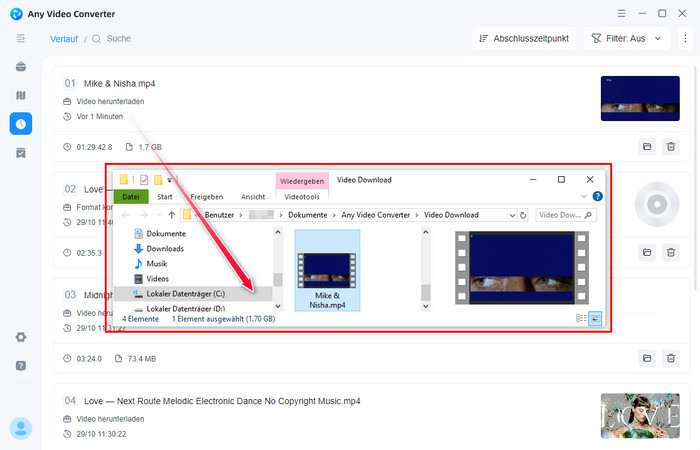Open the Any Video Converter hamburger menu
The image size is (700, 450).
pos(621,13)
